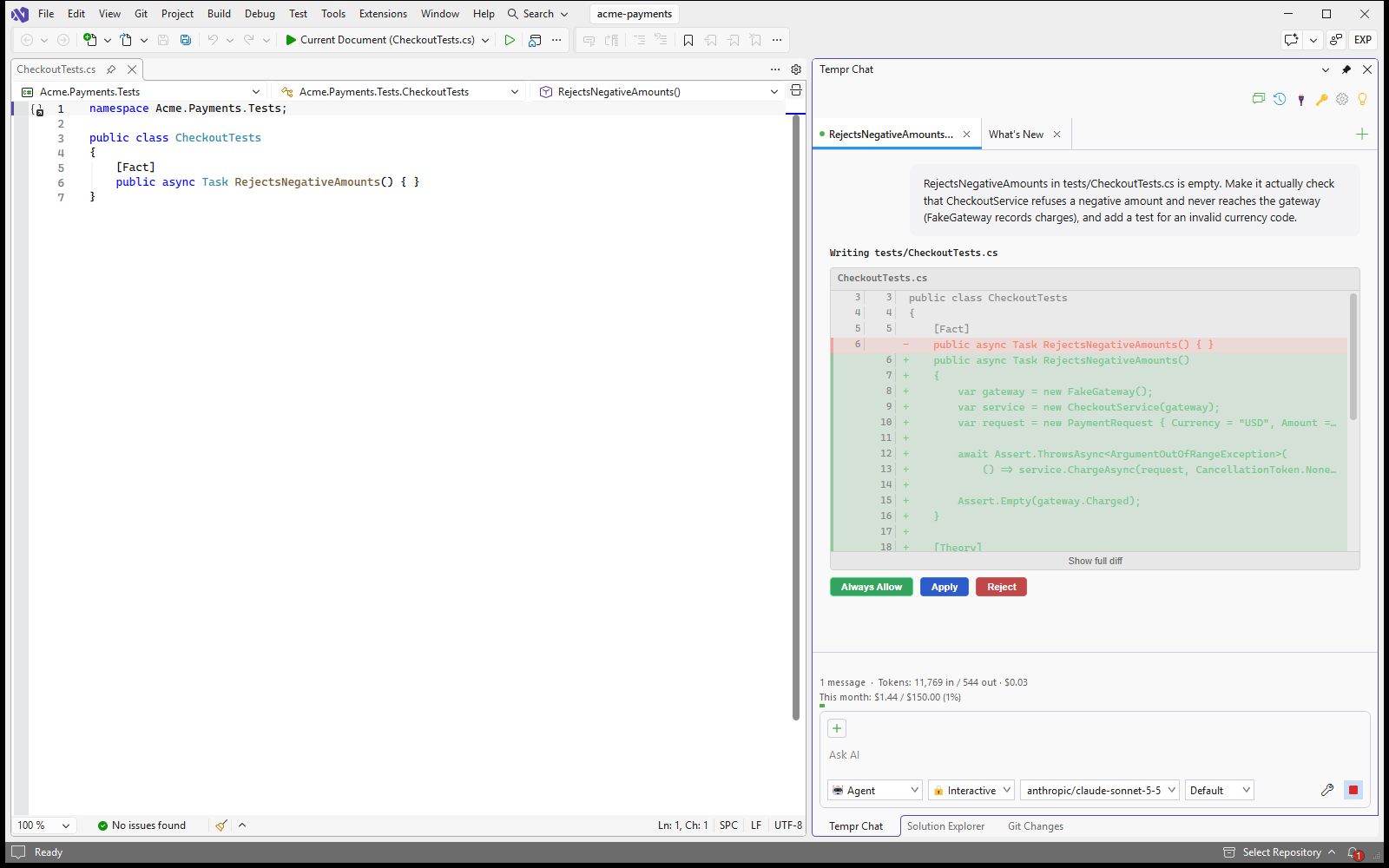Click the editor vertical scrollbar
1389x868 pixels.
796,417
